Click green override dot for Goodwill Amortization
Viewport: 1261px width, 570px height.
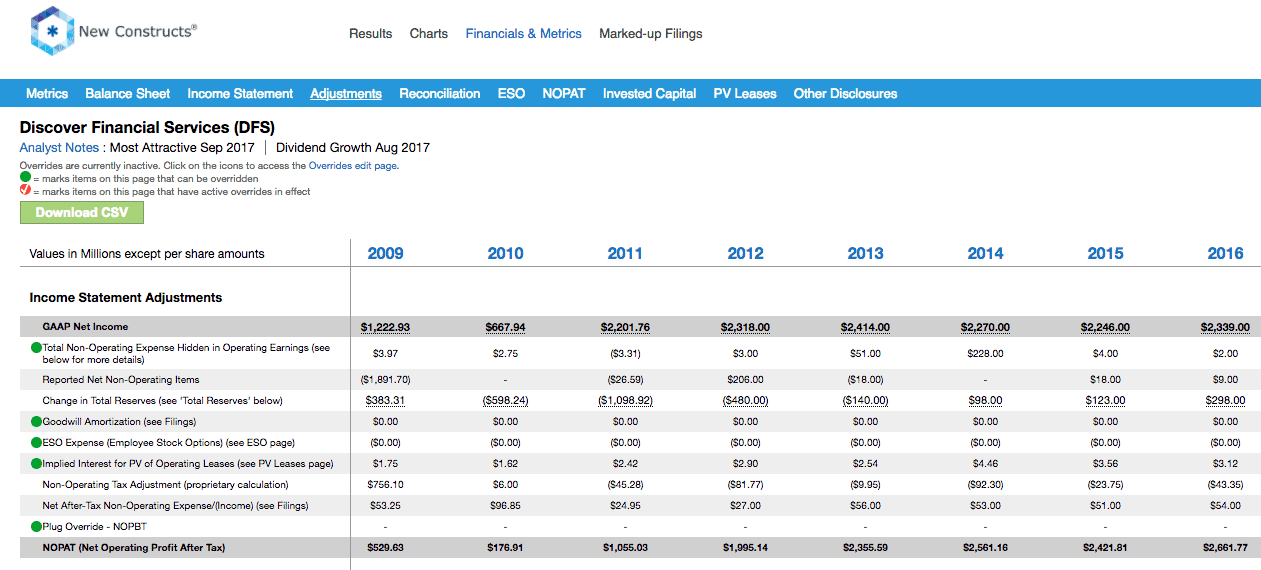click(x=36, y=422)
